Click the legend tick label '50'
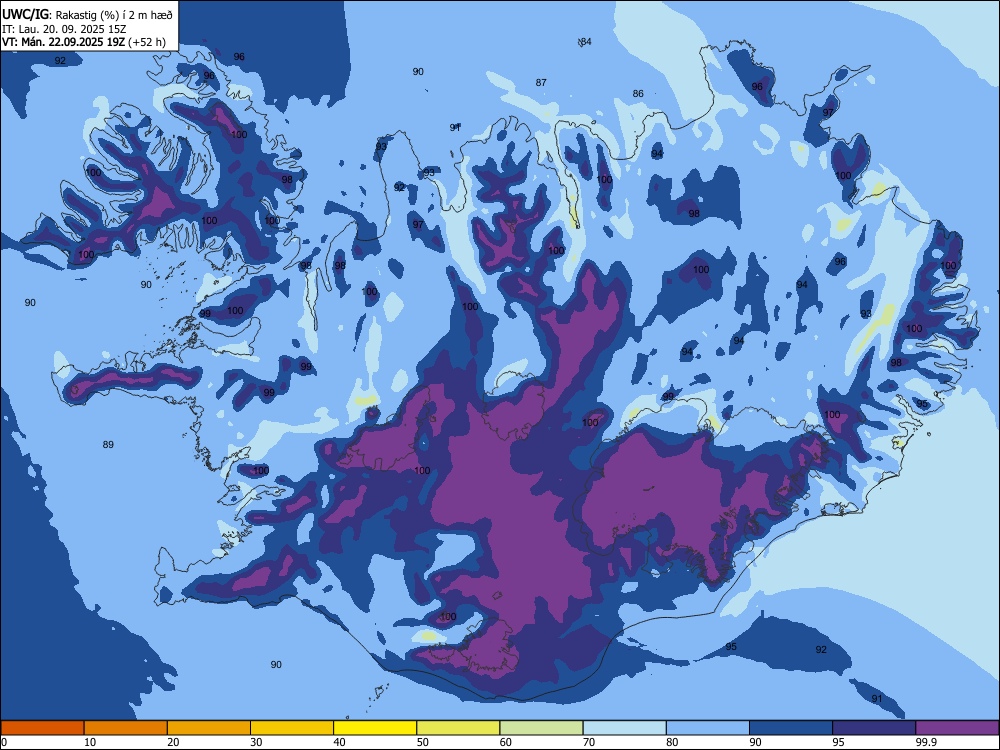Image resolution: width=1000 pixels, height=750 pixels. coord(423,742)
